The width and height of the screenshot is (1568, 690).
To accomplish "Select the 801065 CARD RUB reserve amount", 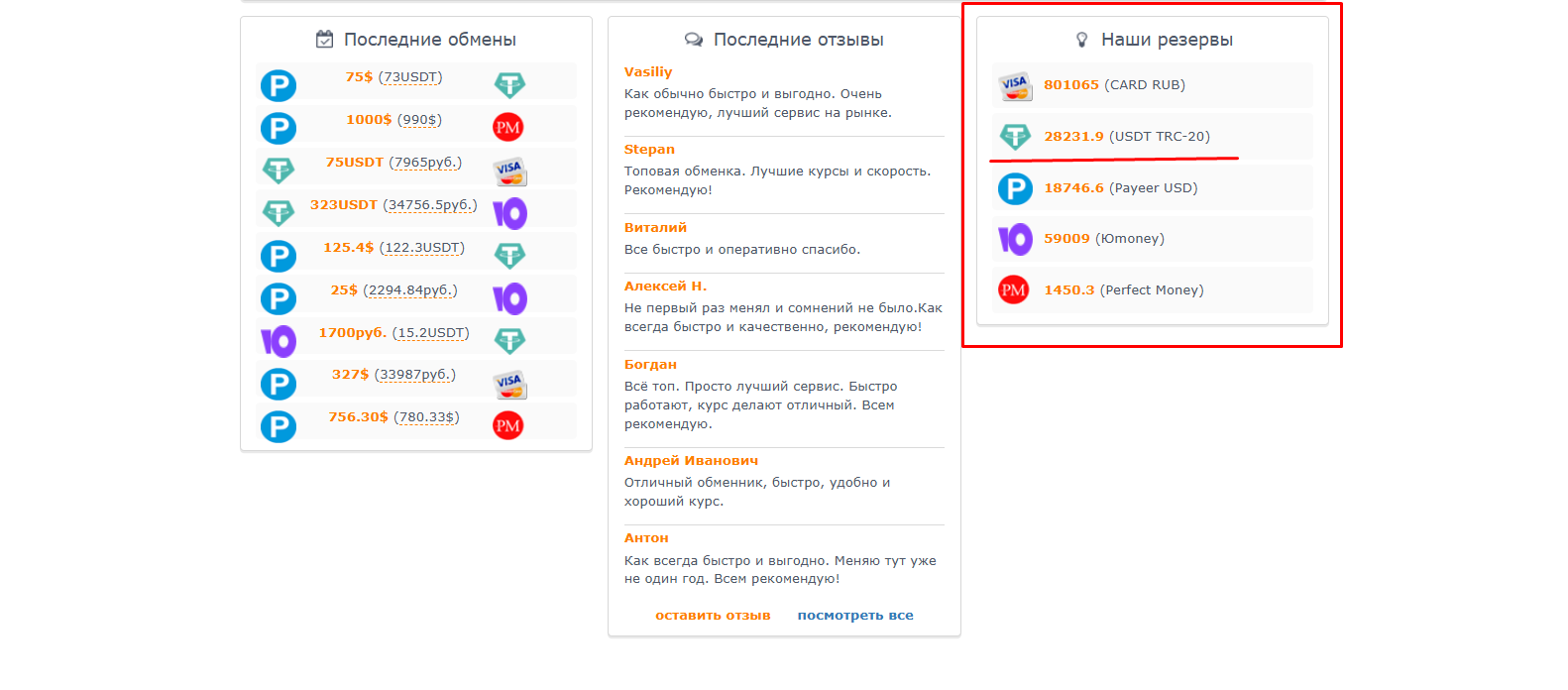I will point(1071,85).
